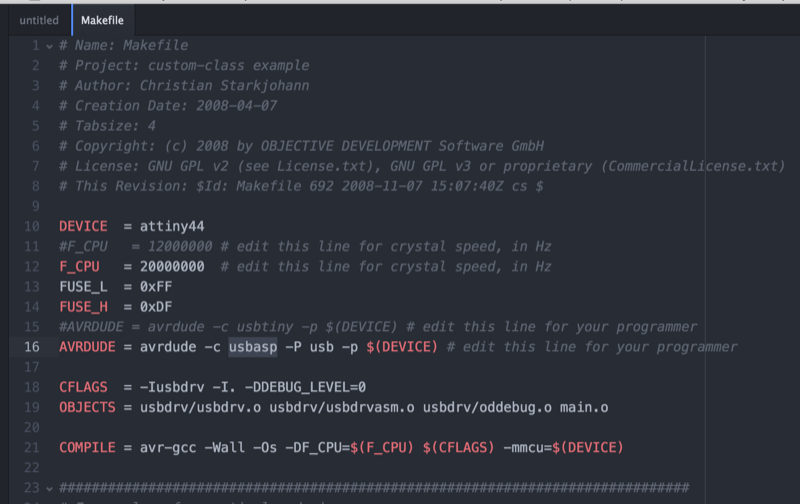Screen dimensions: 800x504
Task: Switch to the untitled tab
Action: 39,20
